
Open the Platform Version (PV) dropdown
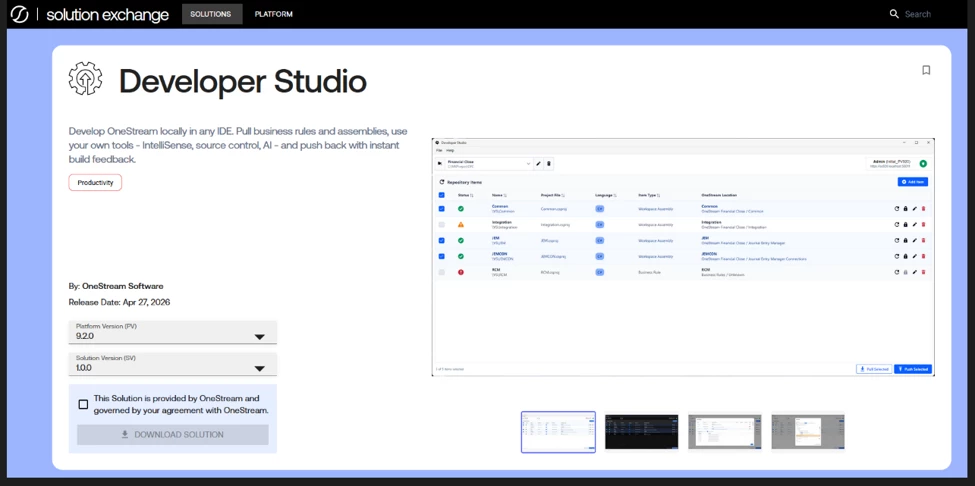(173, 332)
